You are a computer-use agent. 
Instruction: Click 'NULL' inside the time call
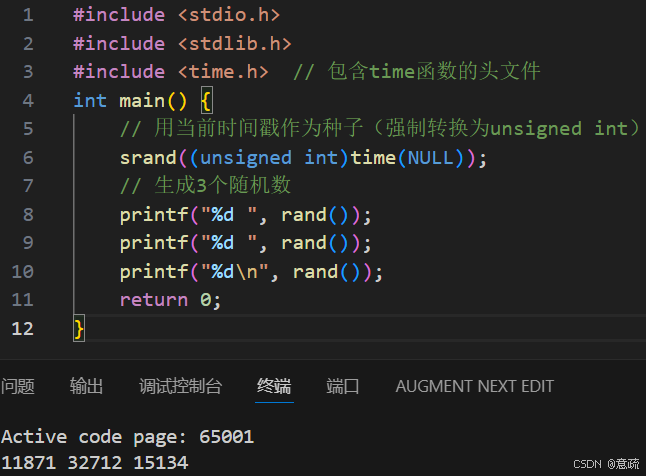tap(430, 158)
